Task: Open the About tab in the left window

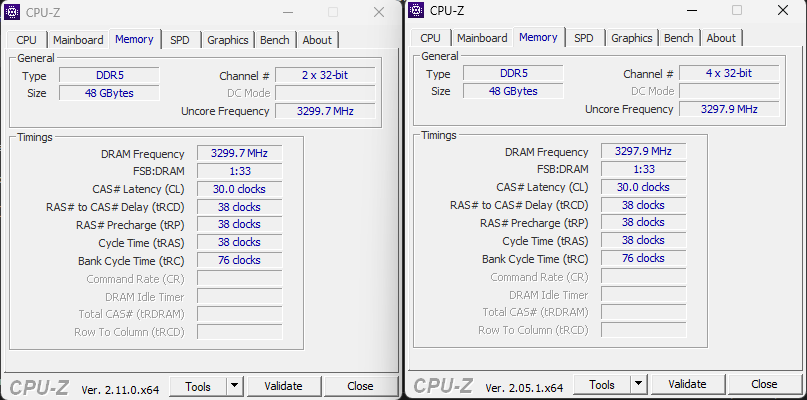Action: point(317,40)
